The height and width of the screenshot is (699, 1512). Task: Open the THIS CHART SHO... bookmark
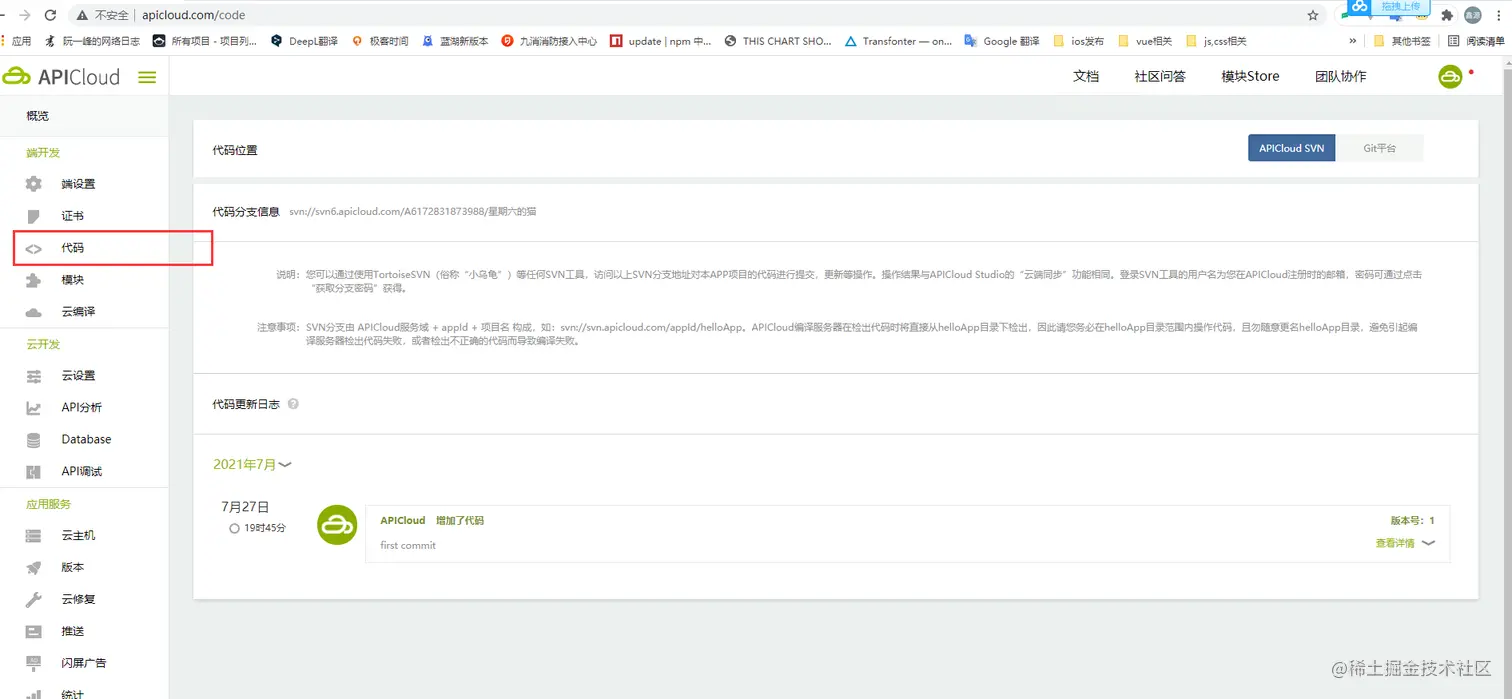pos(778,41)
